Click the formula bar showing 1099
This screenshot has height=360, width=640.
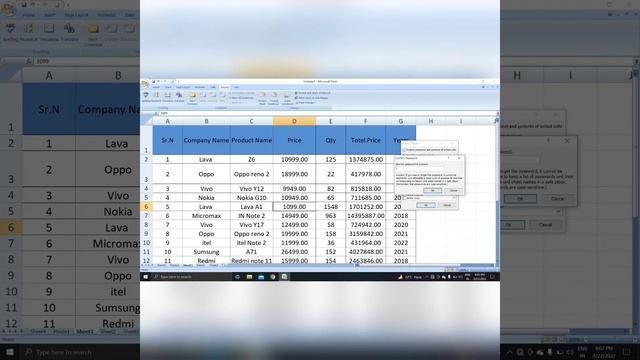[327, 113]
